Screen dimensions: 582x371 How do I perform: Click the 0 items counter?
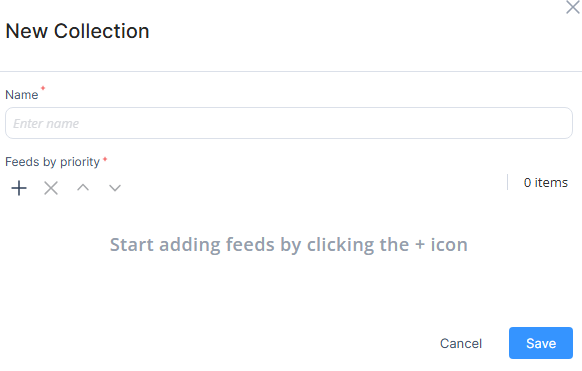coord(546,183)
